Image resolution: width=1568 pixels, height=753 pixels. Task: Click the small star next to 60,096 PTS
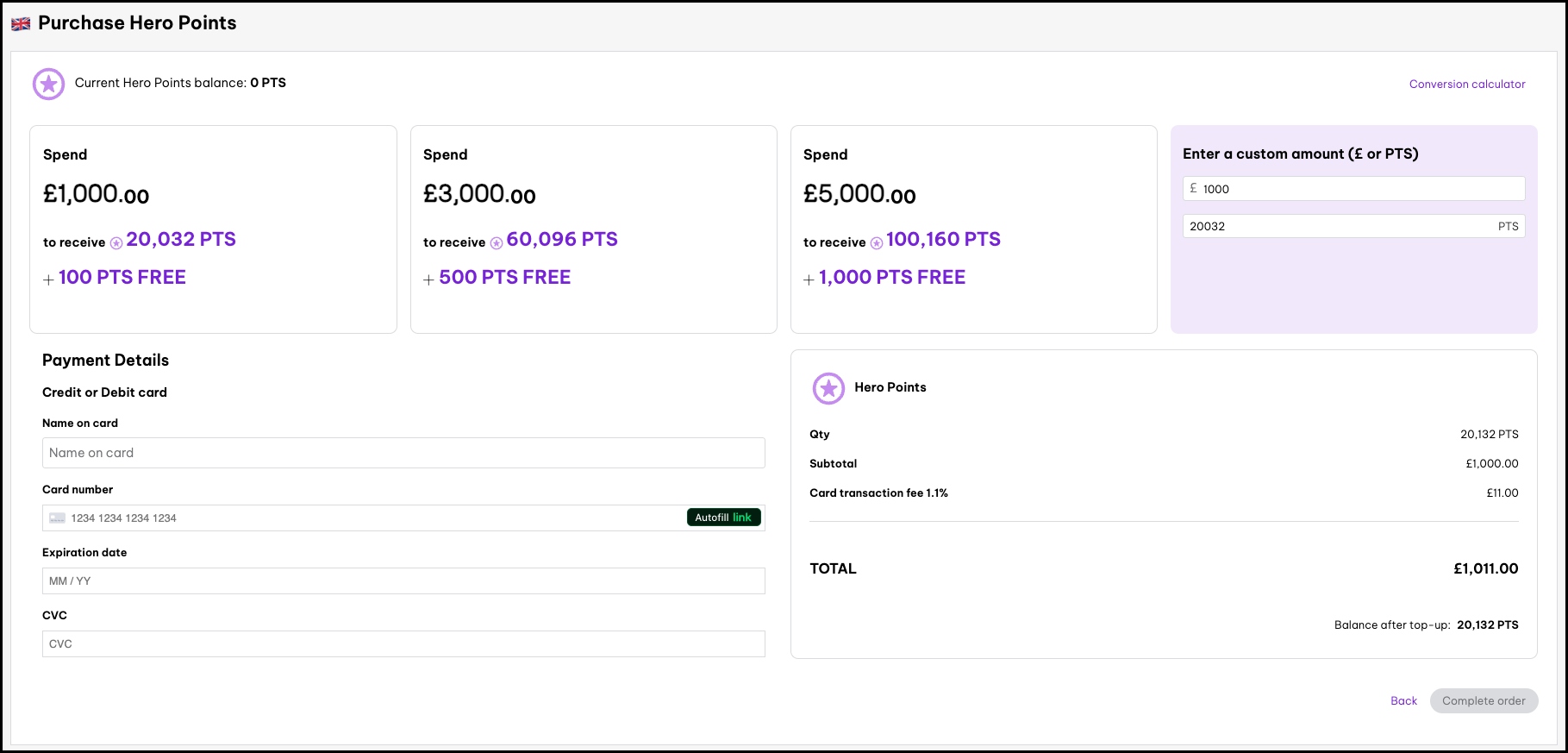(497, 243)
